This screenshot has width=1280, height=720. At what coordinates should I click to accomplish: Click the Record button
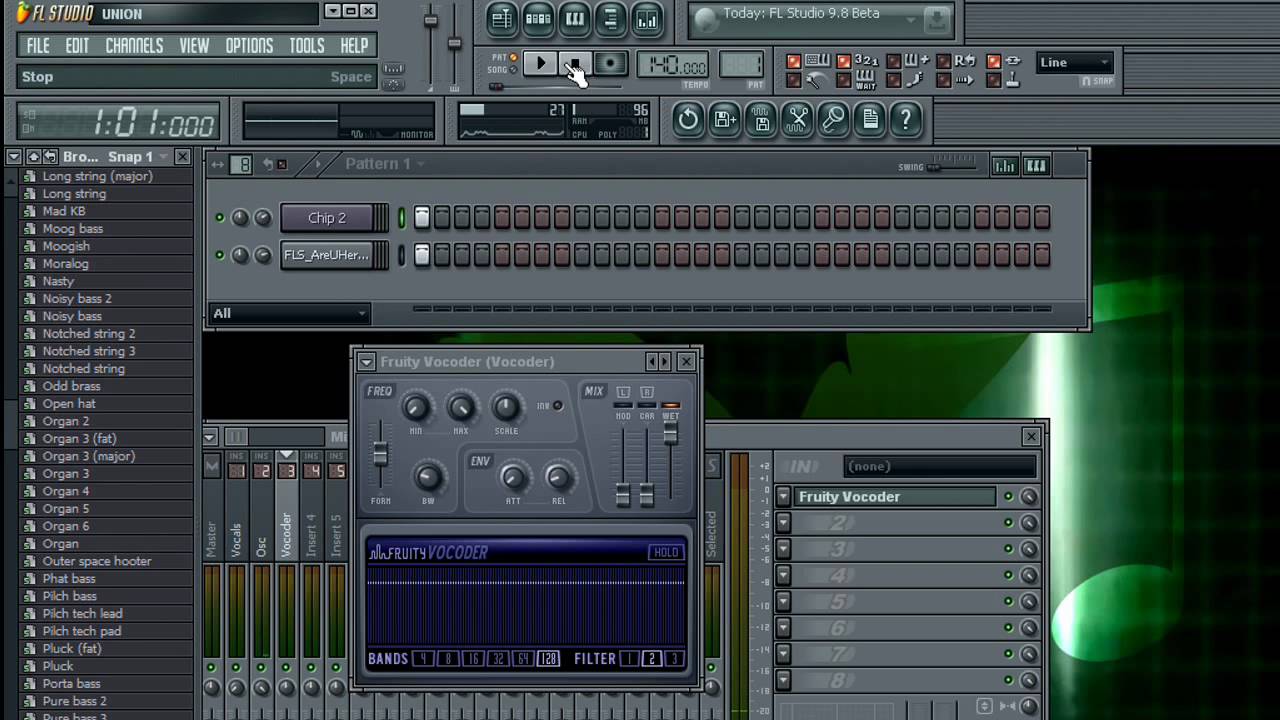coord(610,64)
